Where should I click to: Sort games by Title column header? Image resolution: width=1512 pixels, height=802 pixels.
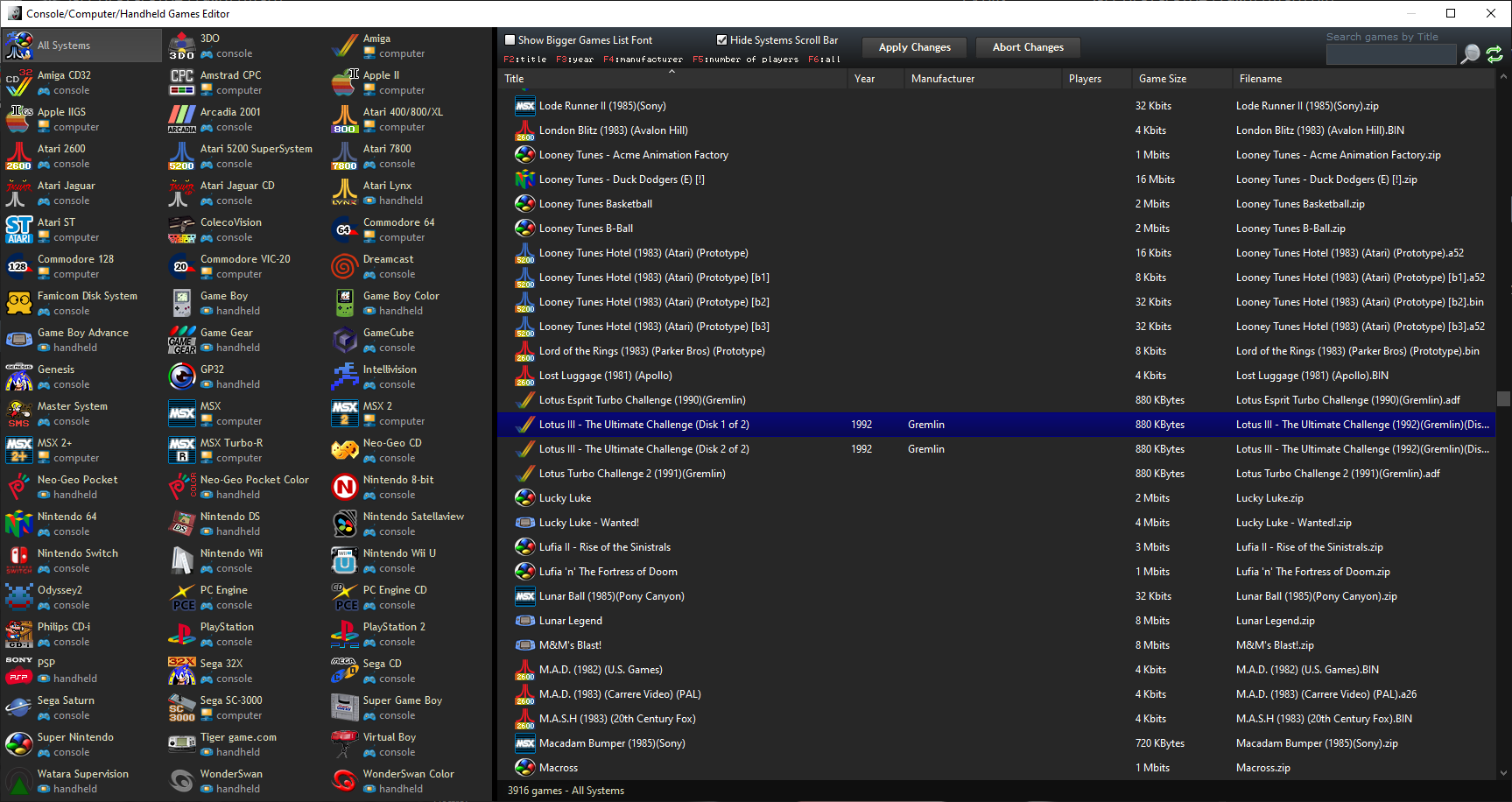(x=515, y=79)
